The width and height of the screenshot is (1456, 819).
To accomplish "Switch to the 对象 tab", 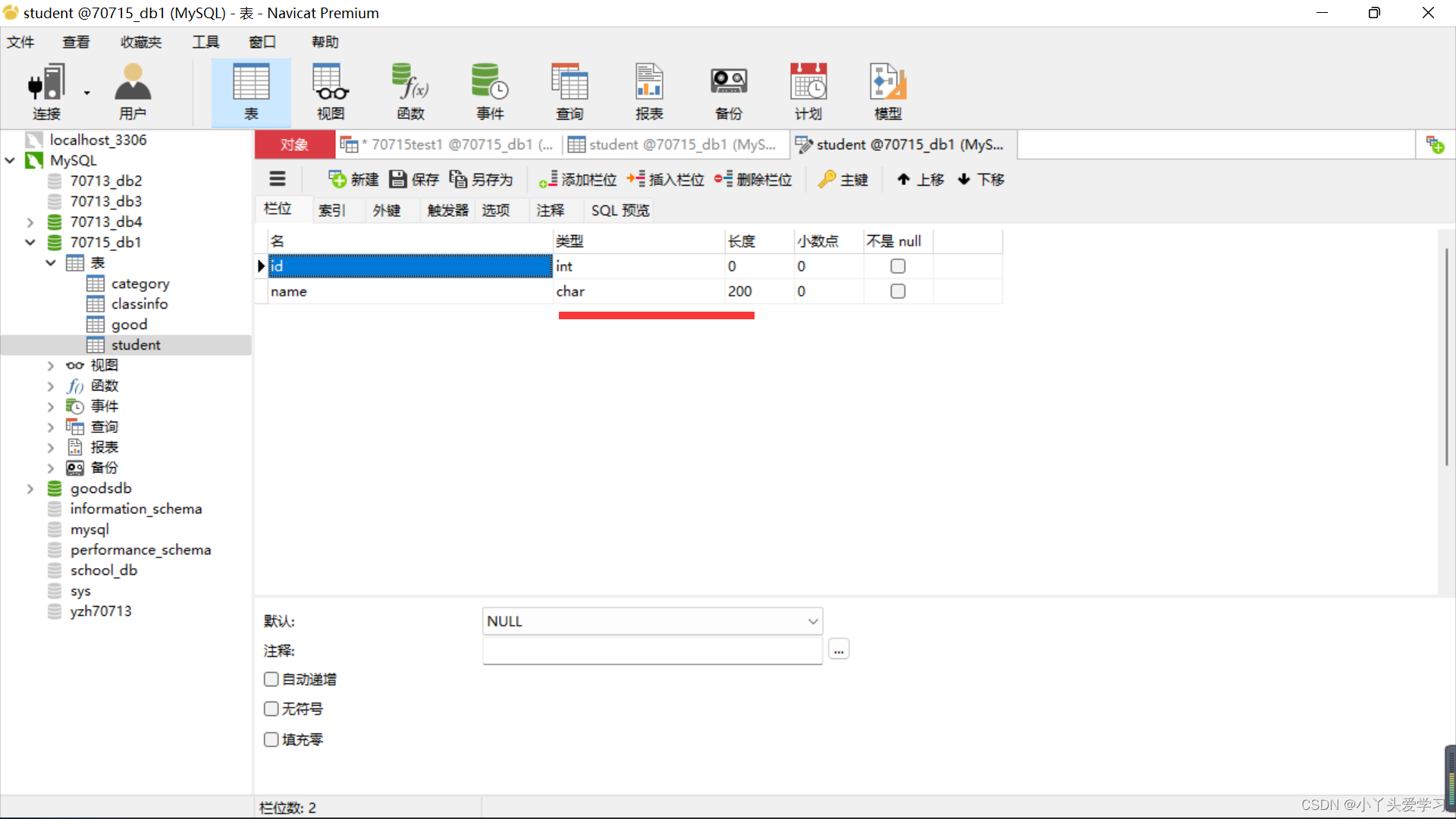I will (294, 144).
